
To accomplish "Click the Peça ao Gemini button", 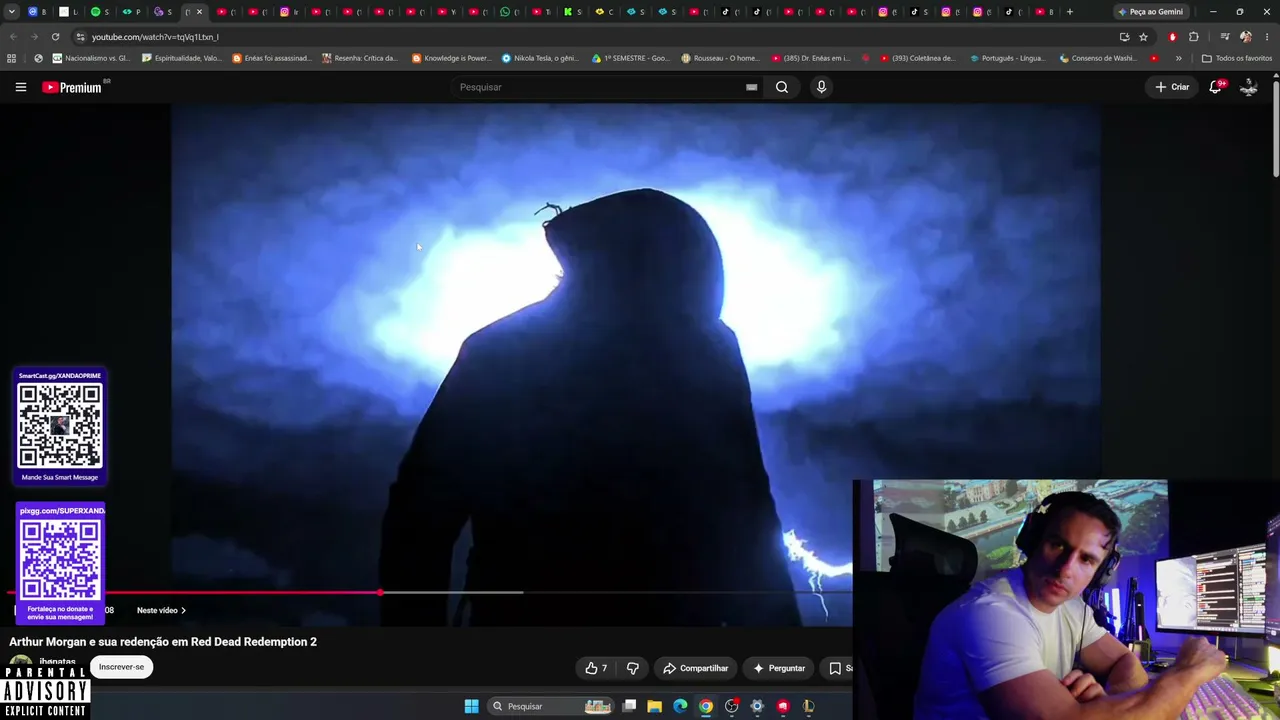I will click(1150, 12).
